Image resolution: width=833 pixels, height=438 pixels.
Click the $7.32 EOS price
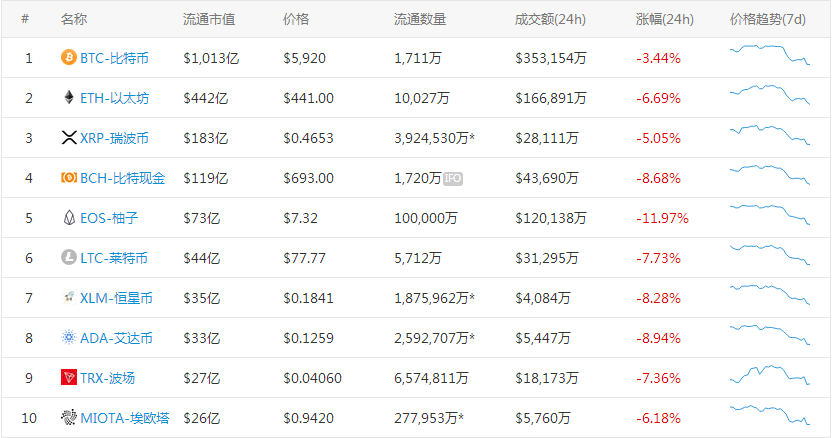(300, 218)
